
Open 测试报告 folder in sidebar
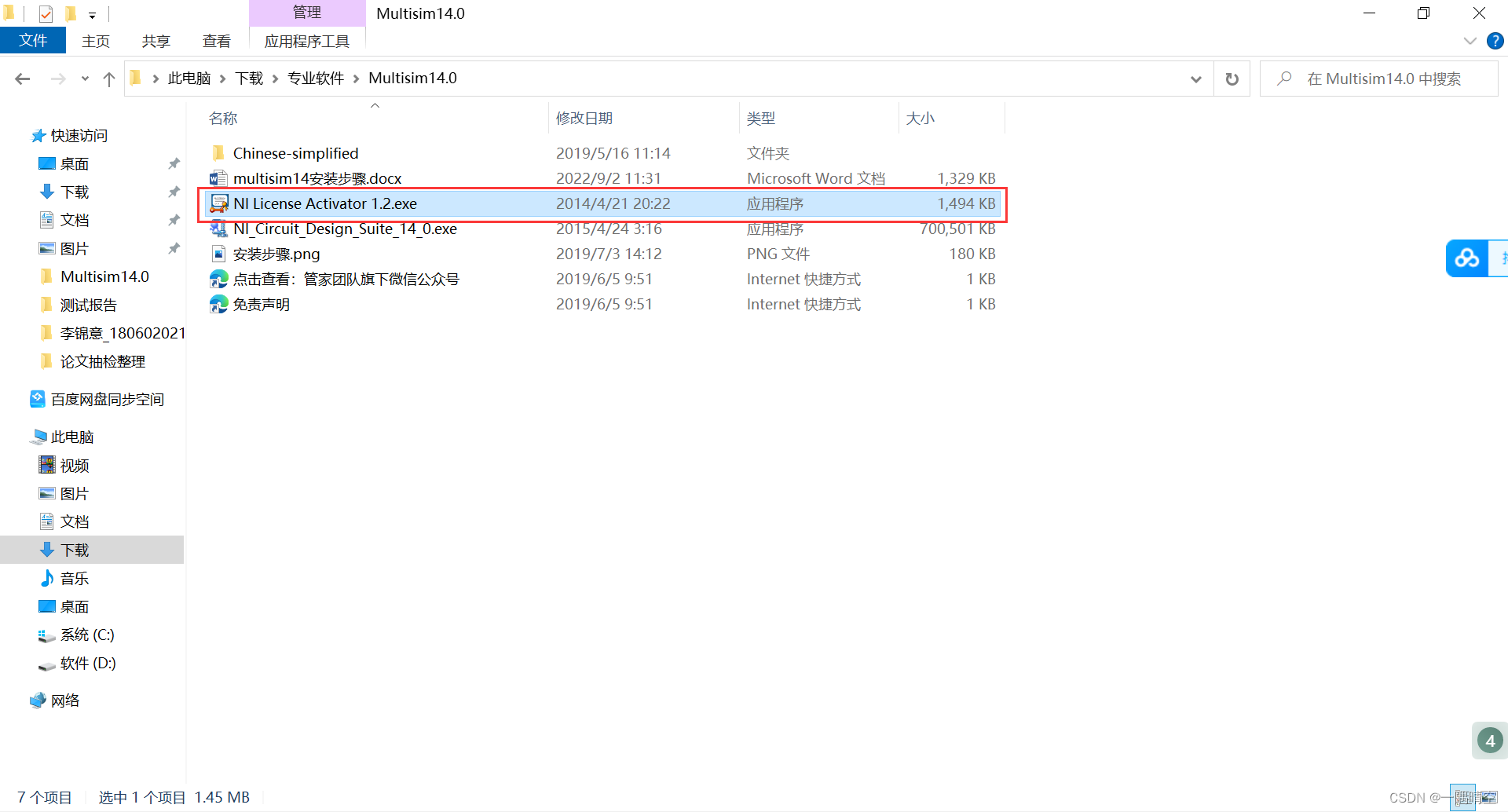[x=79, y=305]
